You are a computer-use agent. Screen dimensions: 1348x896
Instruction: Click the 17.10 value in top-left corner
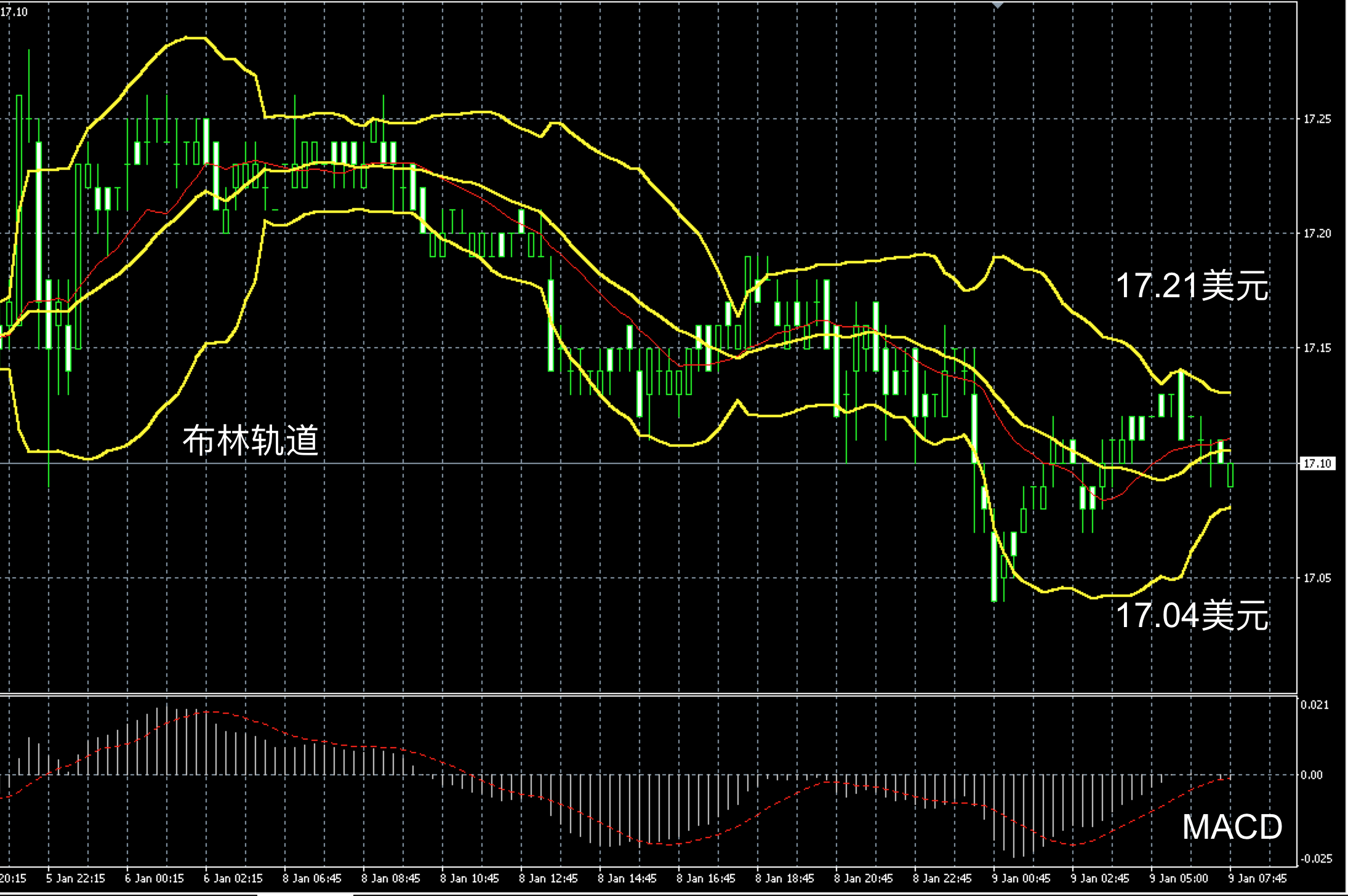[x=14, y=12]
